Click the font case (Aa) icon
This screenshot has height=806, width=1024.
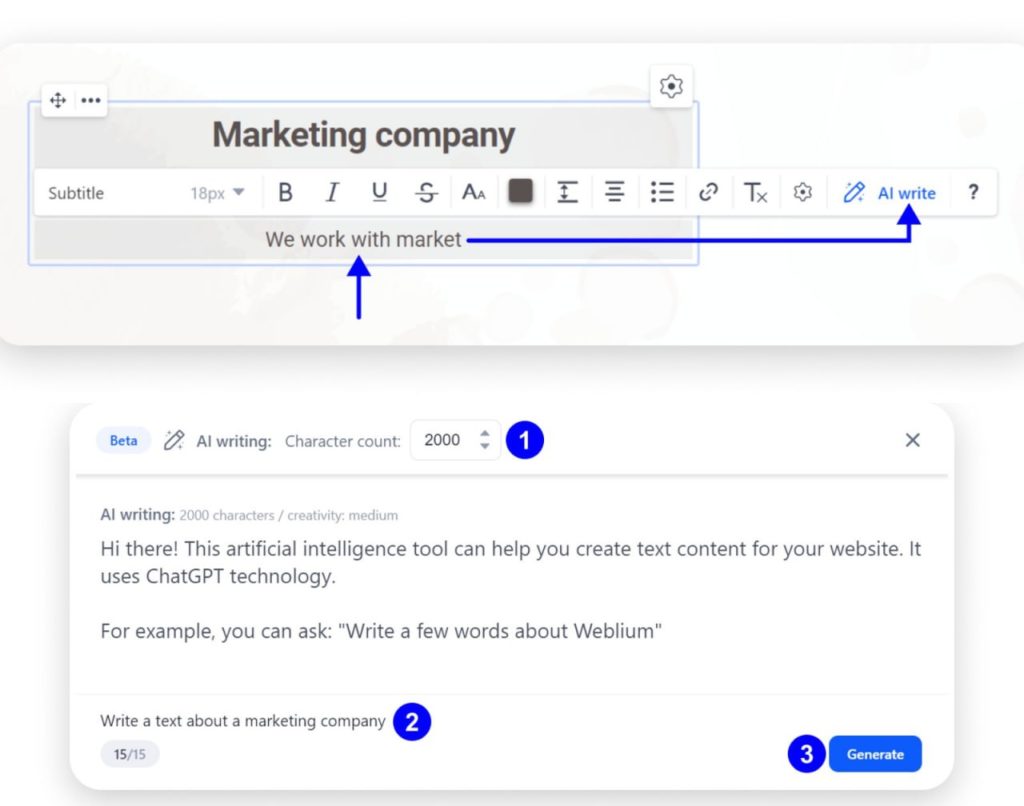tap(473, 192)
